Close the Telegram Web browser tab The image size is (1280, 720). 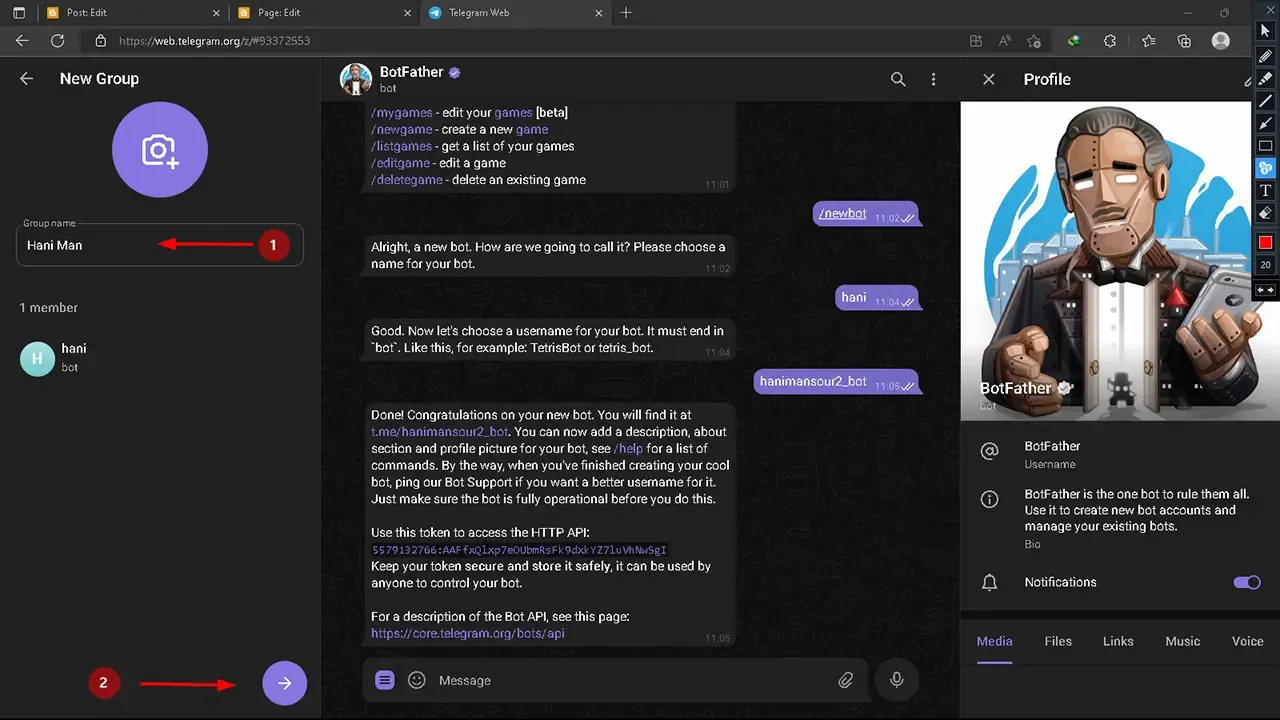coord(599,13)
